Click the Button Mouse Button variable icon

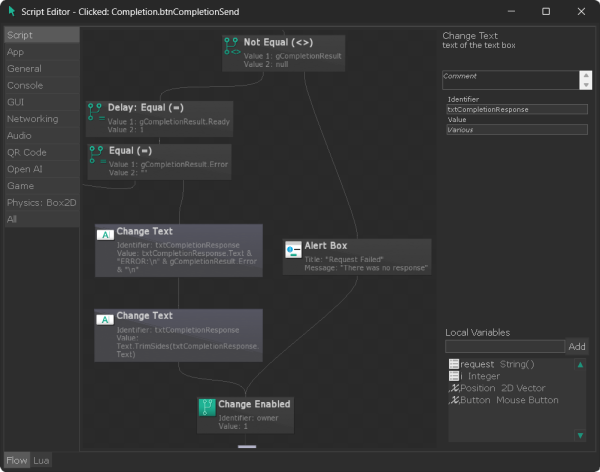(454, 400)
